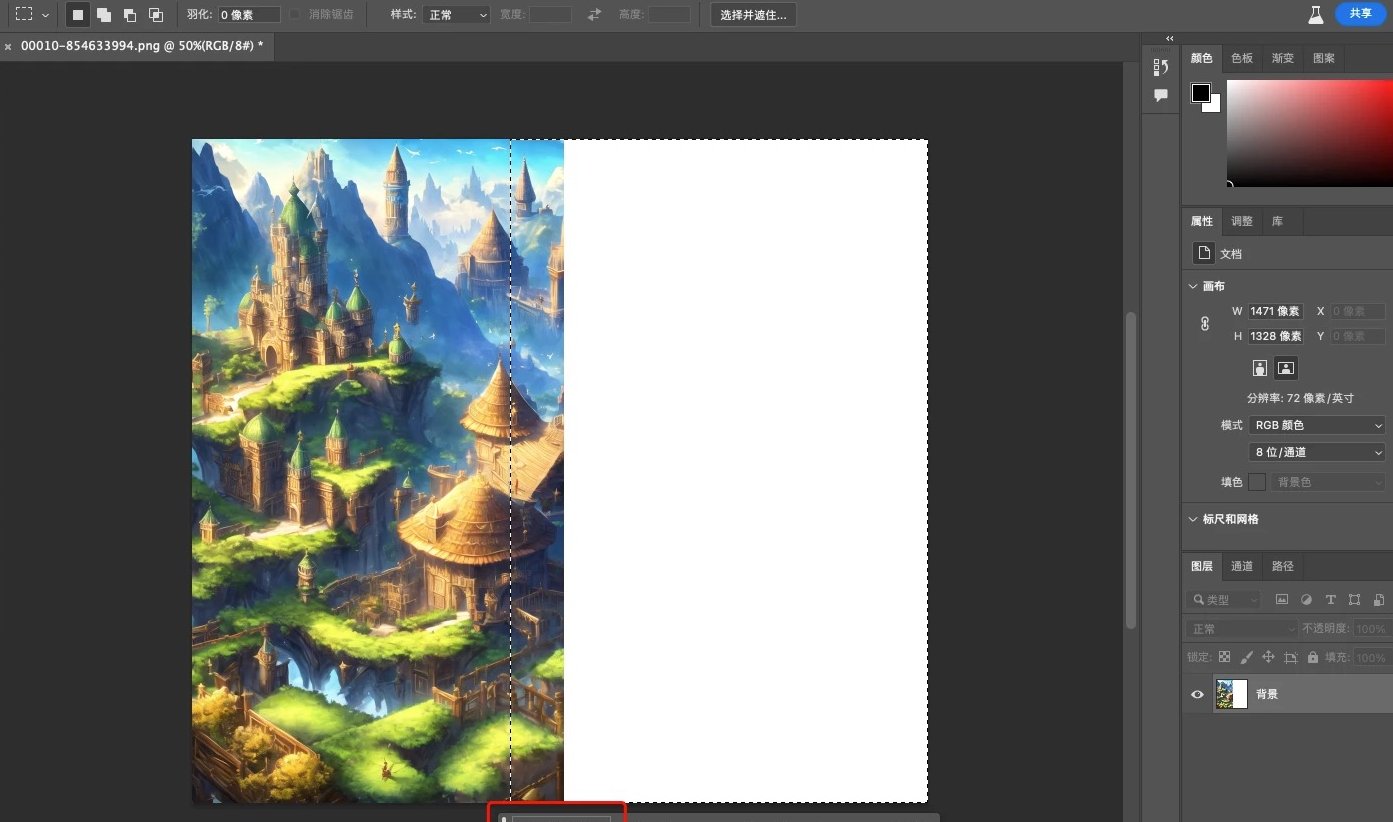Click the flask beta features icon
This screenshot has width=1393, height=822.
point(1316,14)
